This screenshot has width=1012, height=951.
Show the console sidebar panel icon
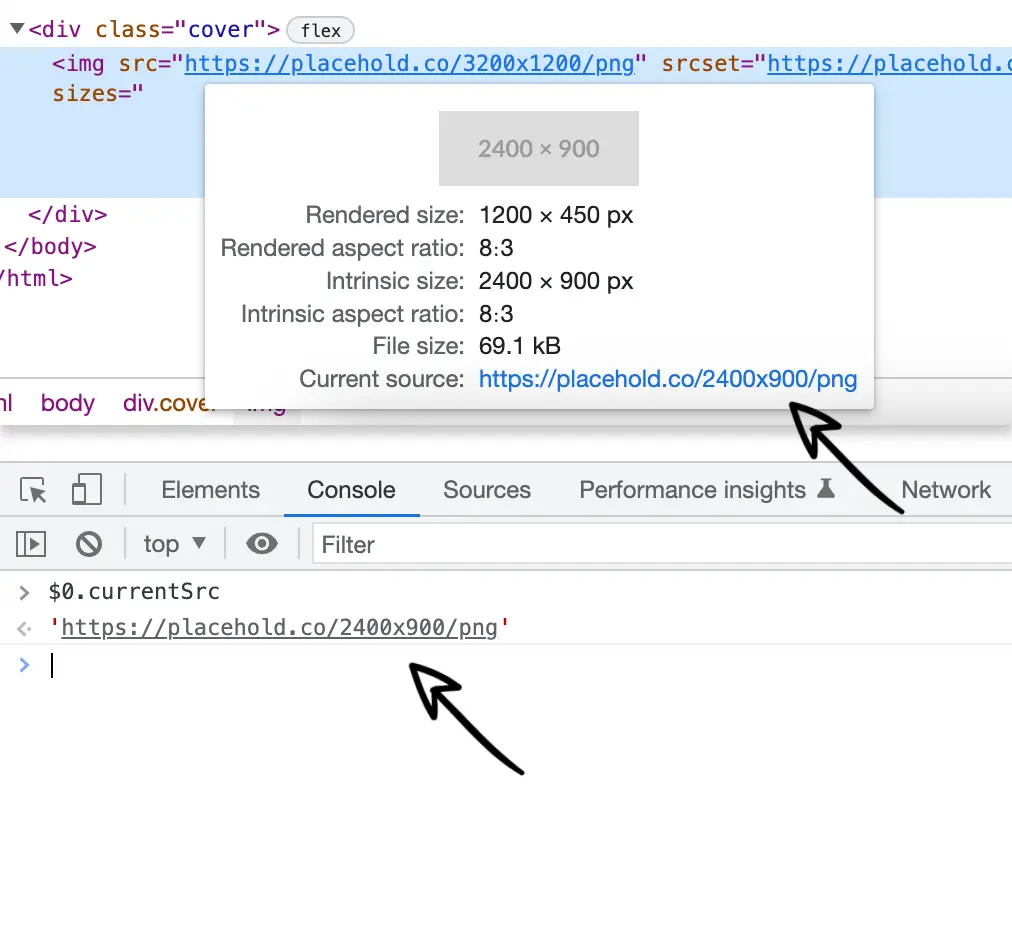[x=30, y=543]
